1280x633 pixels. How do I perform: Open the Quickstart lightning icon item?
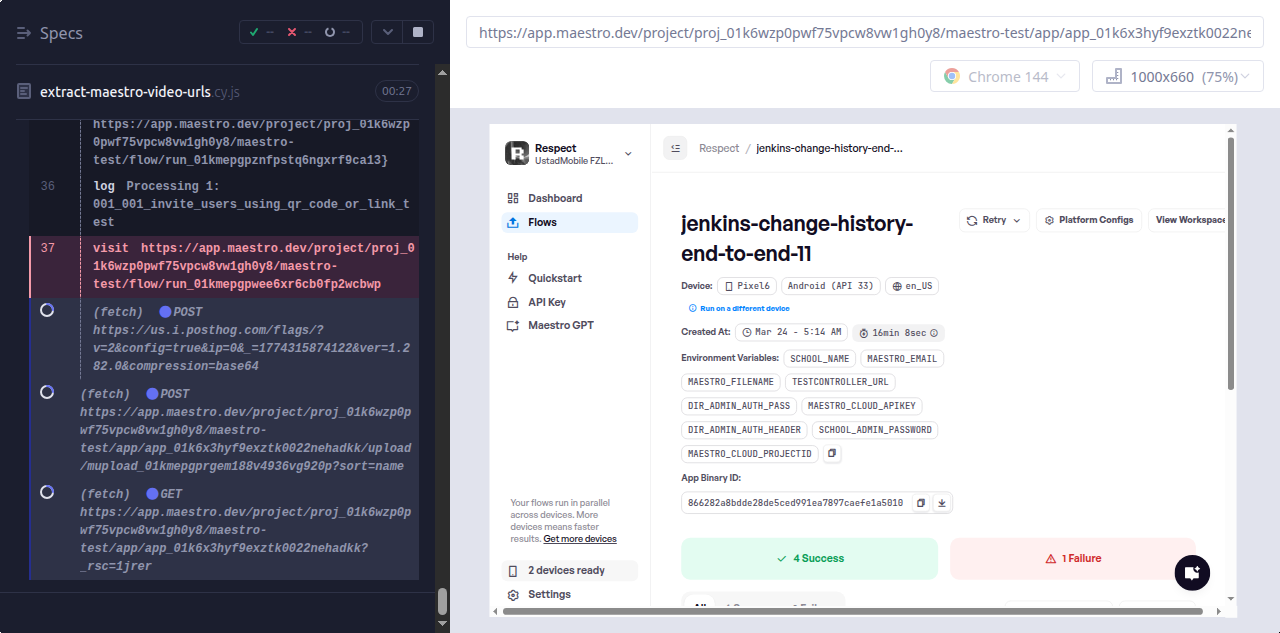554,278
